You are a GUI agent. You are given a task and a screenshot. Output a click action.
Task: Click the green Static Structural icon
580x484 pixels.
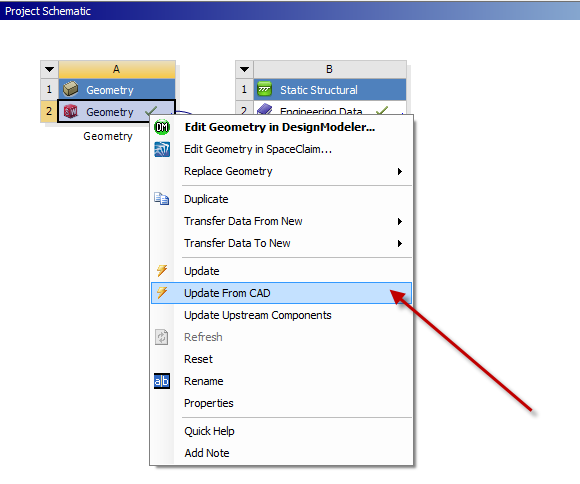[264, 89]
